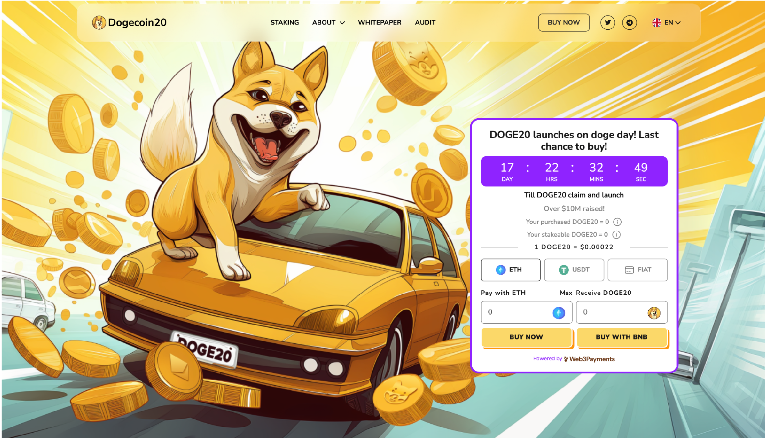The height and width of the screenshot is (438, 765).
Task: Click info icon beside purchased DOGE20
Action: [x=617, y=222]
